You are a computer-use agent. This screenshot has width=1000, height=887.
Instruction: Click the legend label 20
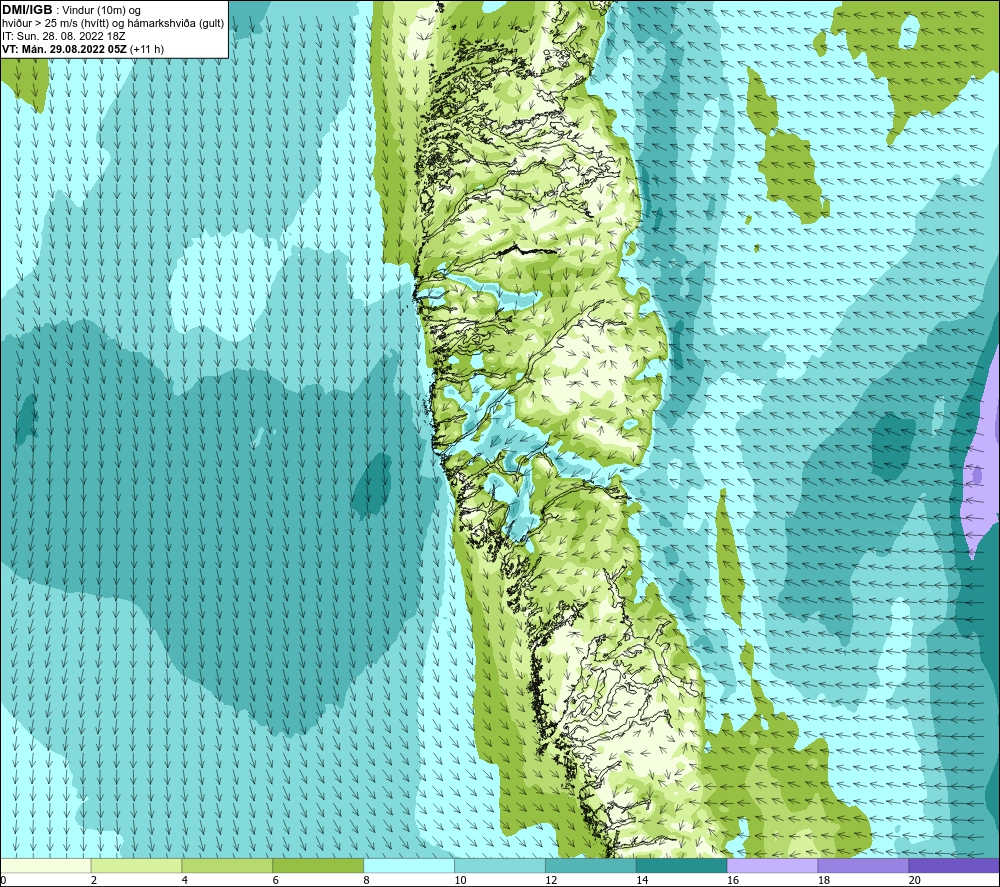click(915, 880)
